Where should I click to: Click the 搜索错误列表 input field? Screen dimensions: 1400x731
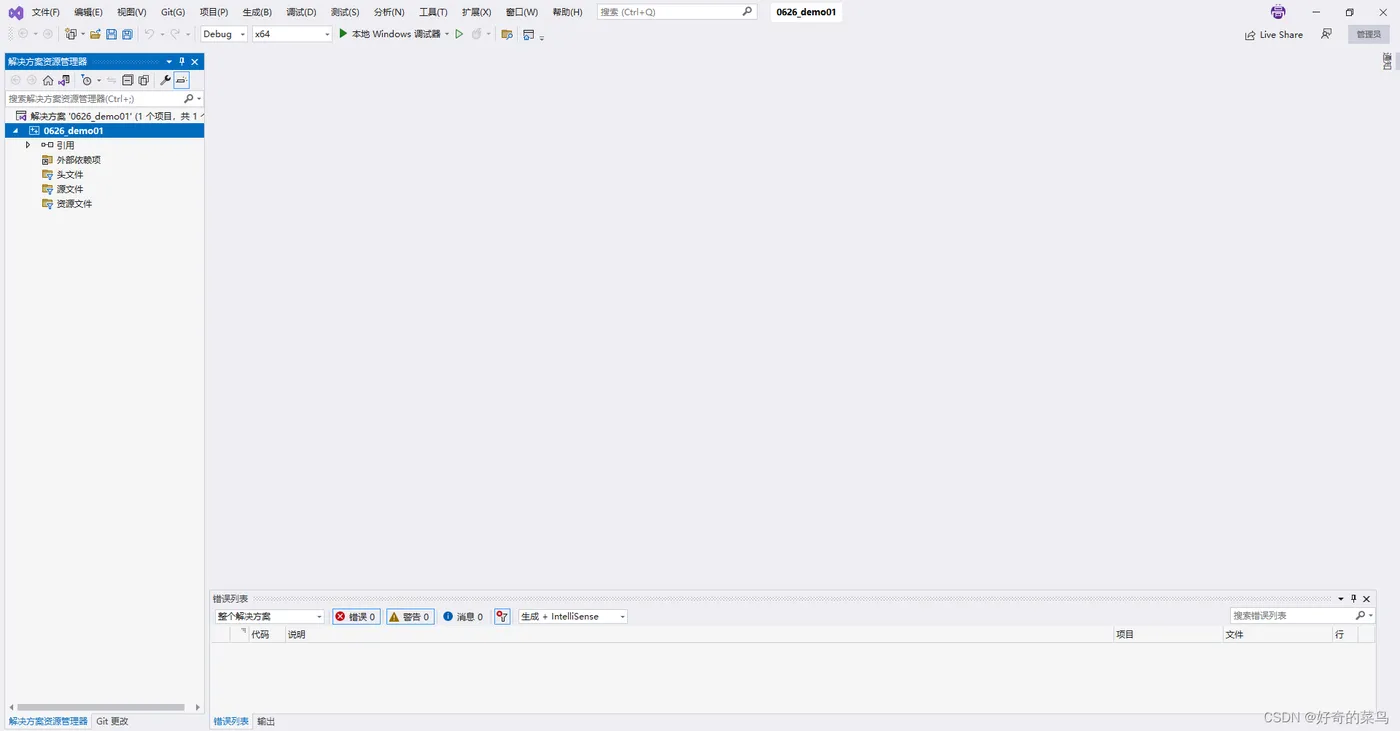point(1293,616)
